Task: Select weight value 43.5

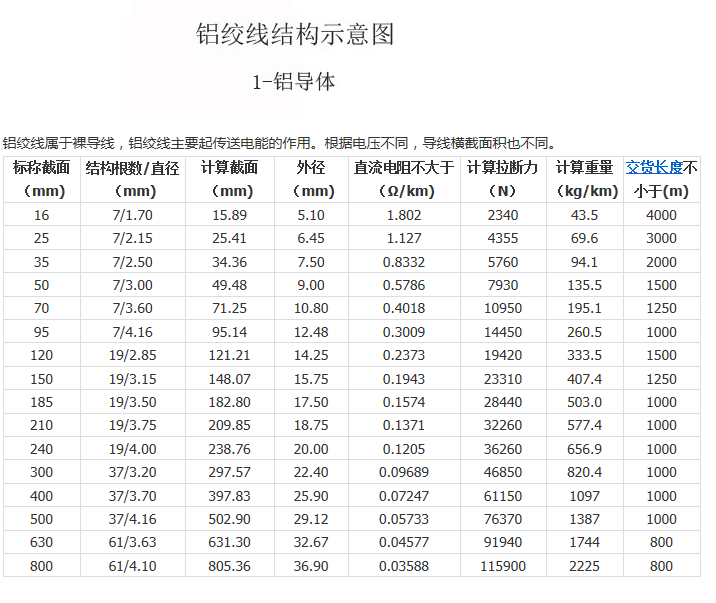Action: pos(584,215)
